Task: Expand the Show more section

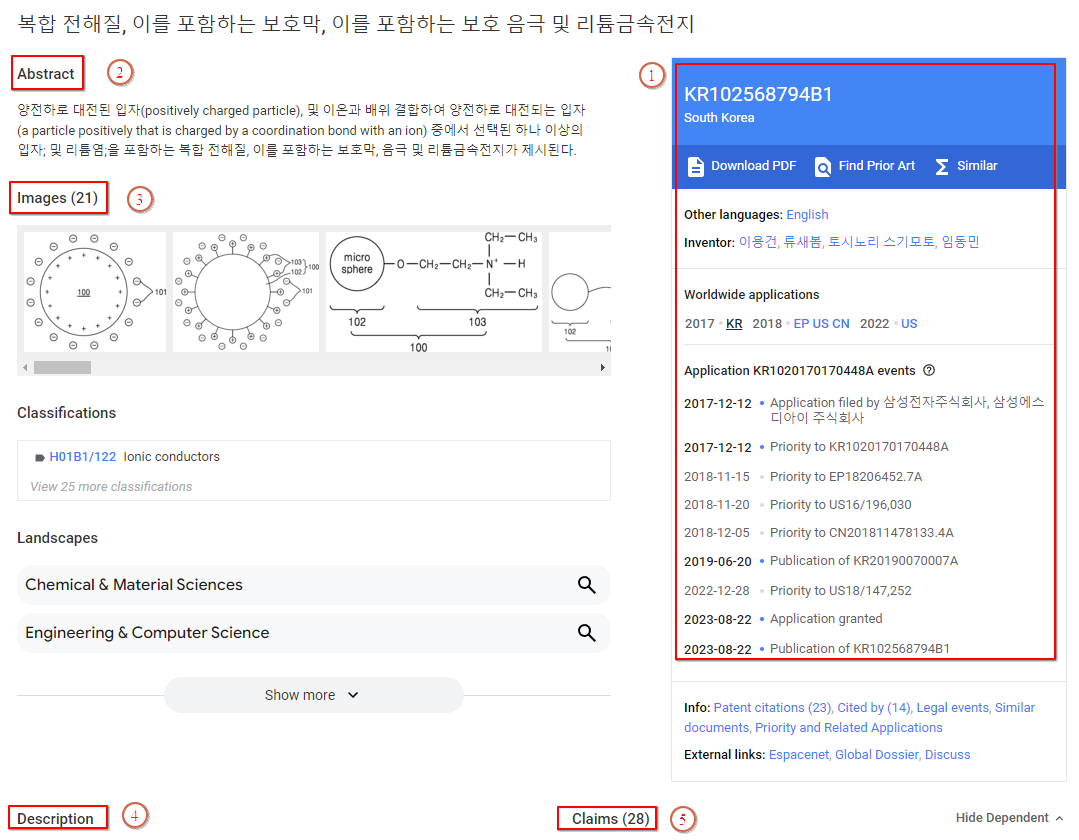Action: tap(313, 695)
